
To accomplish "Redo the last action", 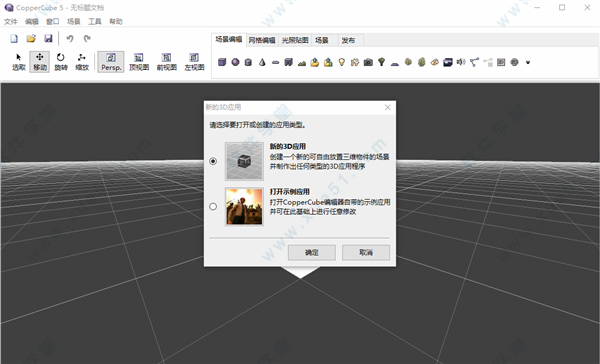I will pos(87,38).
